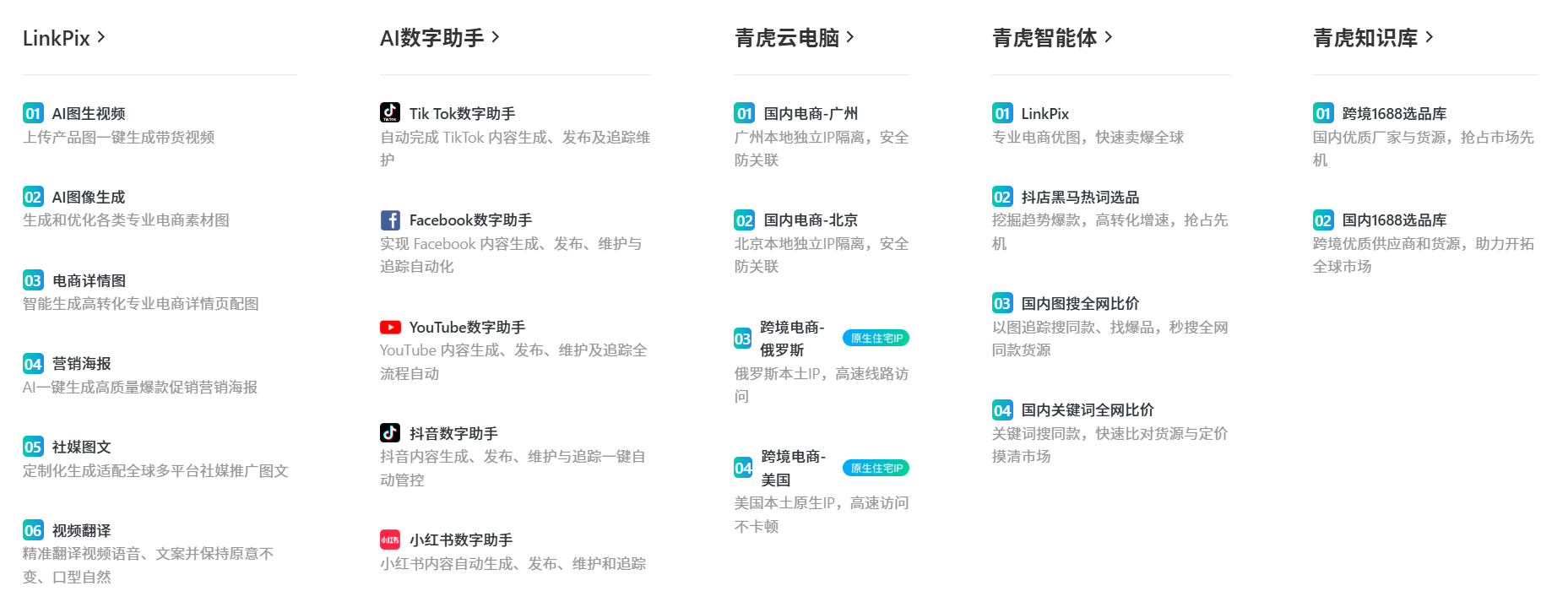
Task: Click the 02 badge beside 国内1688选品库
Action: point(1322,220)
